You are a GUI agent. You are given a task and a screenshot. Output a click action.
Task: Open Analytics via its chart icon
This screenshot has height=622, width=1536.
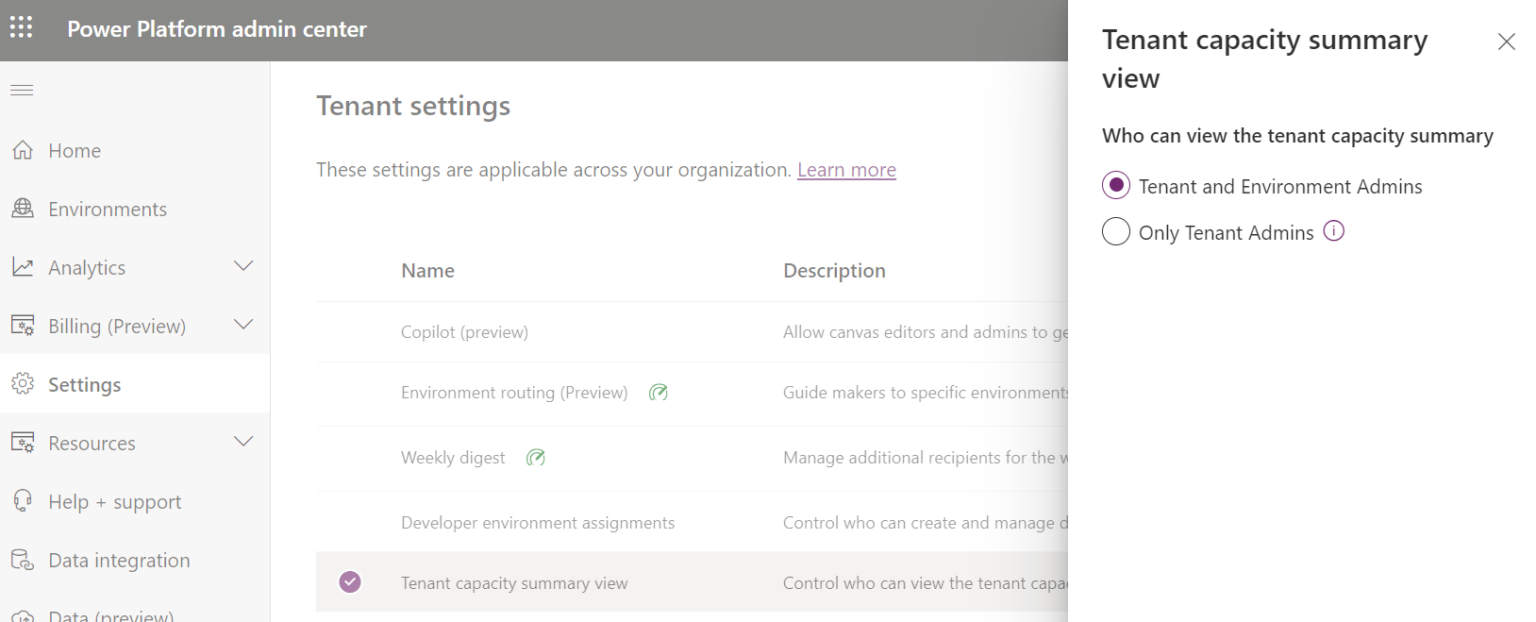tap(21, 267)
